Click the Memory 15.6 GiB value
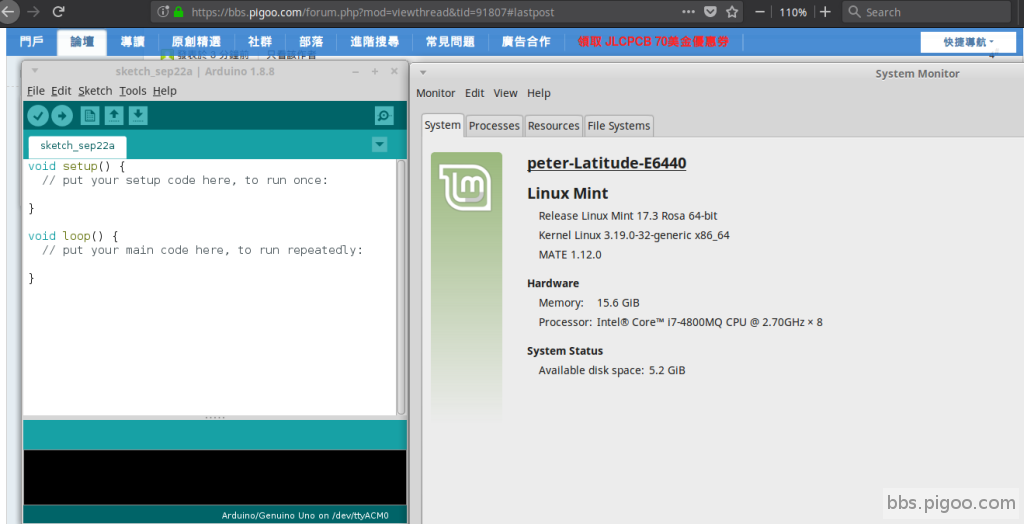This screenshot has width=1024, height=524. [618, 303]
